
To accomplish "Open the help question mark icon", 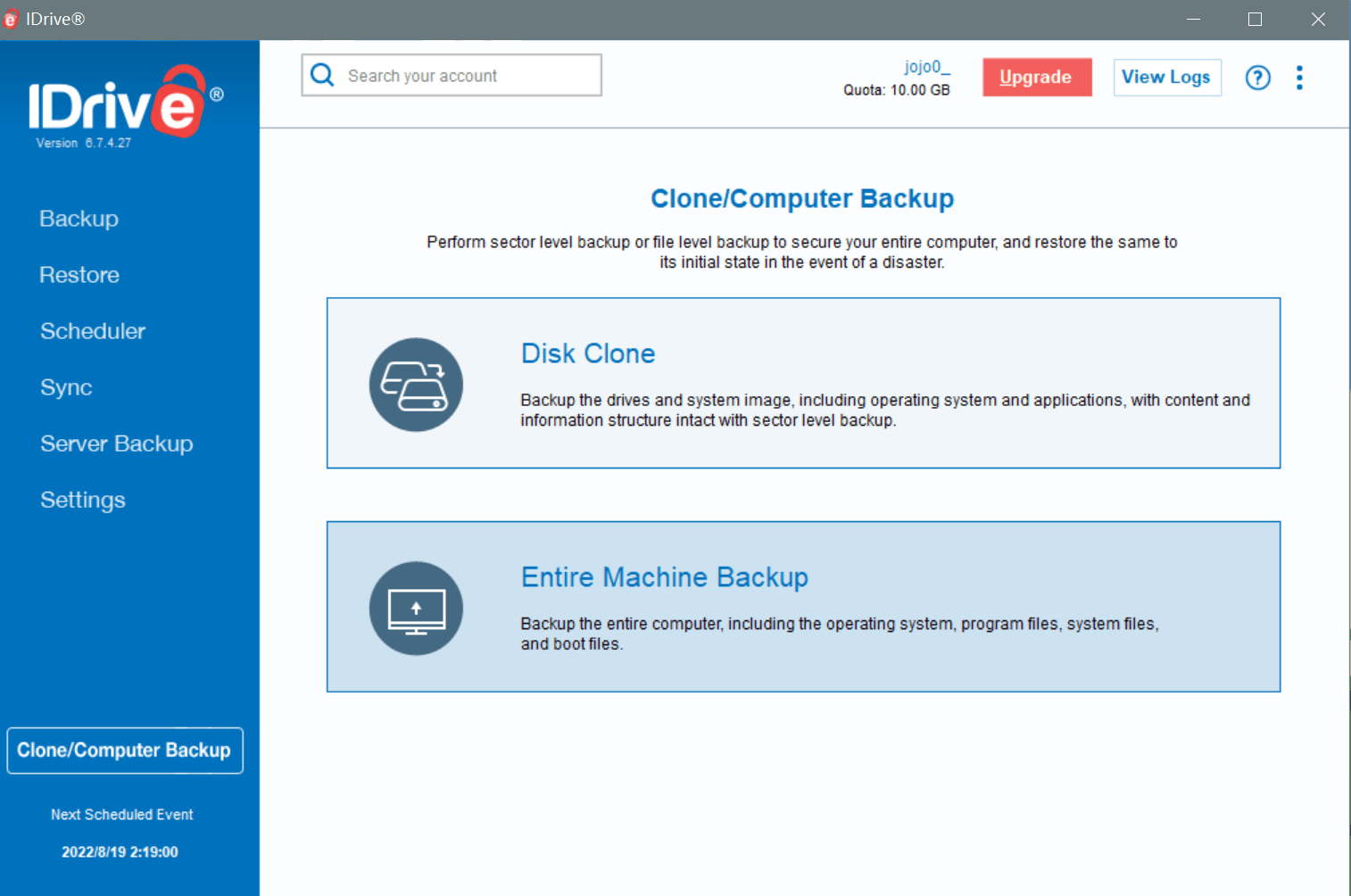I will (1257, 78).
